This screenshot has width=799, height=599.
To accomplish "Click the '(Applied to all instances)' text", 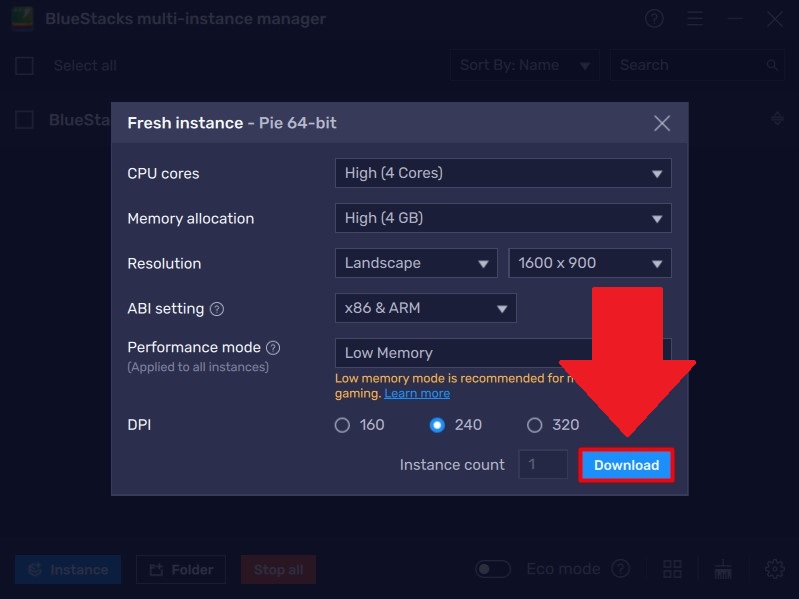I will pyautogui.click(x=198, y=367).
